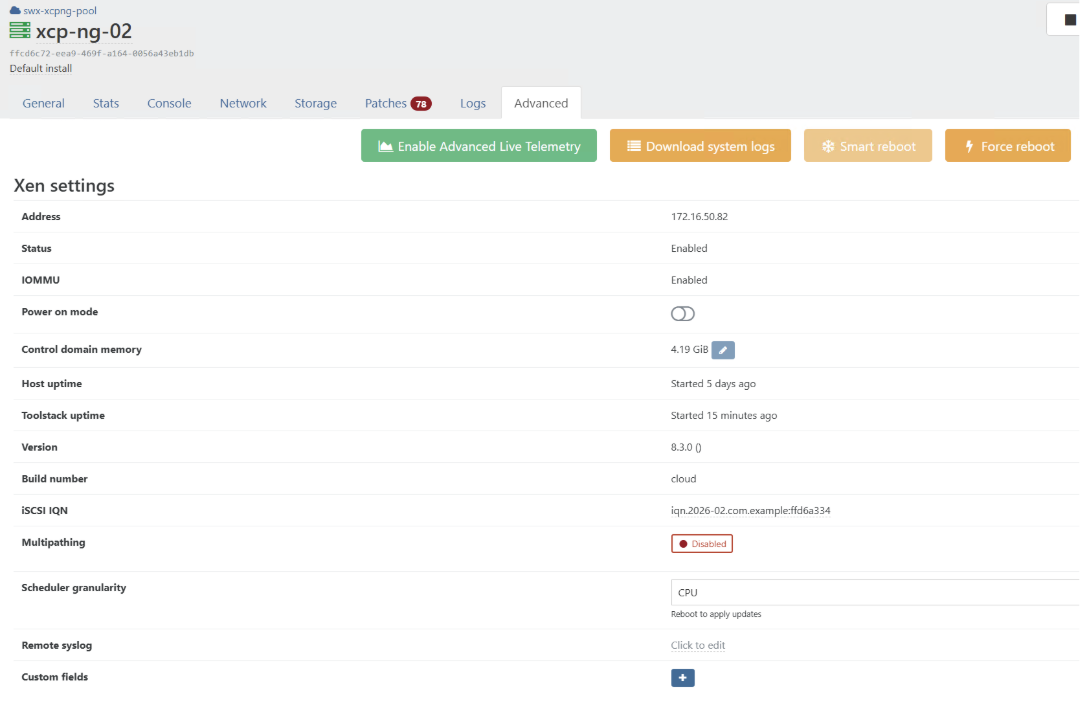
Task: Click the Reboot to apply updates note
Action: [x=716, y=614]
